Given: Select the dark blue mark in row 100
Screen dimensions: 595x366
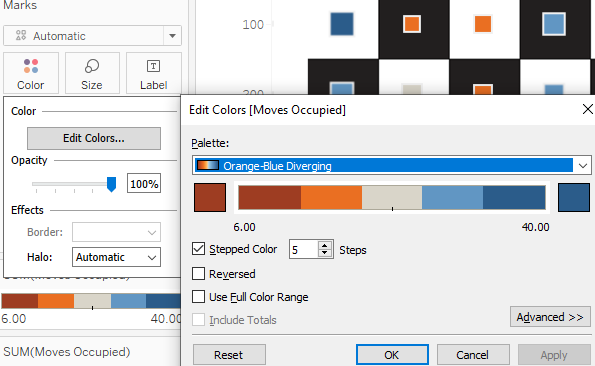Looking at the screenshot, I should point(342,24).
